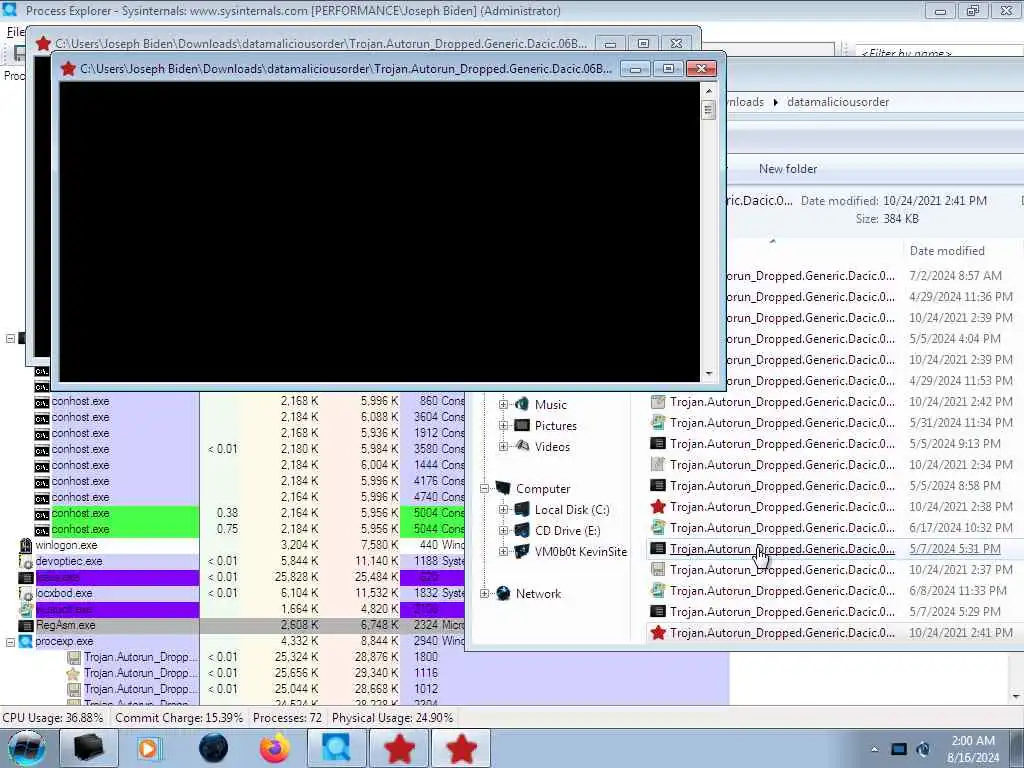Click the icon of Trojan process PID 1012
The image size is (1024, 768).
(x=74, y=689)
